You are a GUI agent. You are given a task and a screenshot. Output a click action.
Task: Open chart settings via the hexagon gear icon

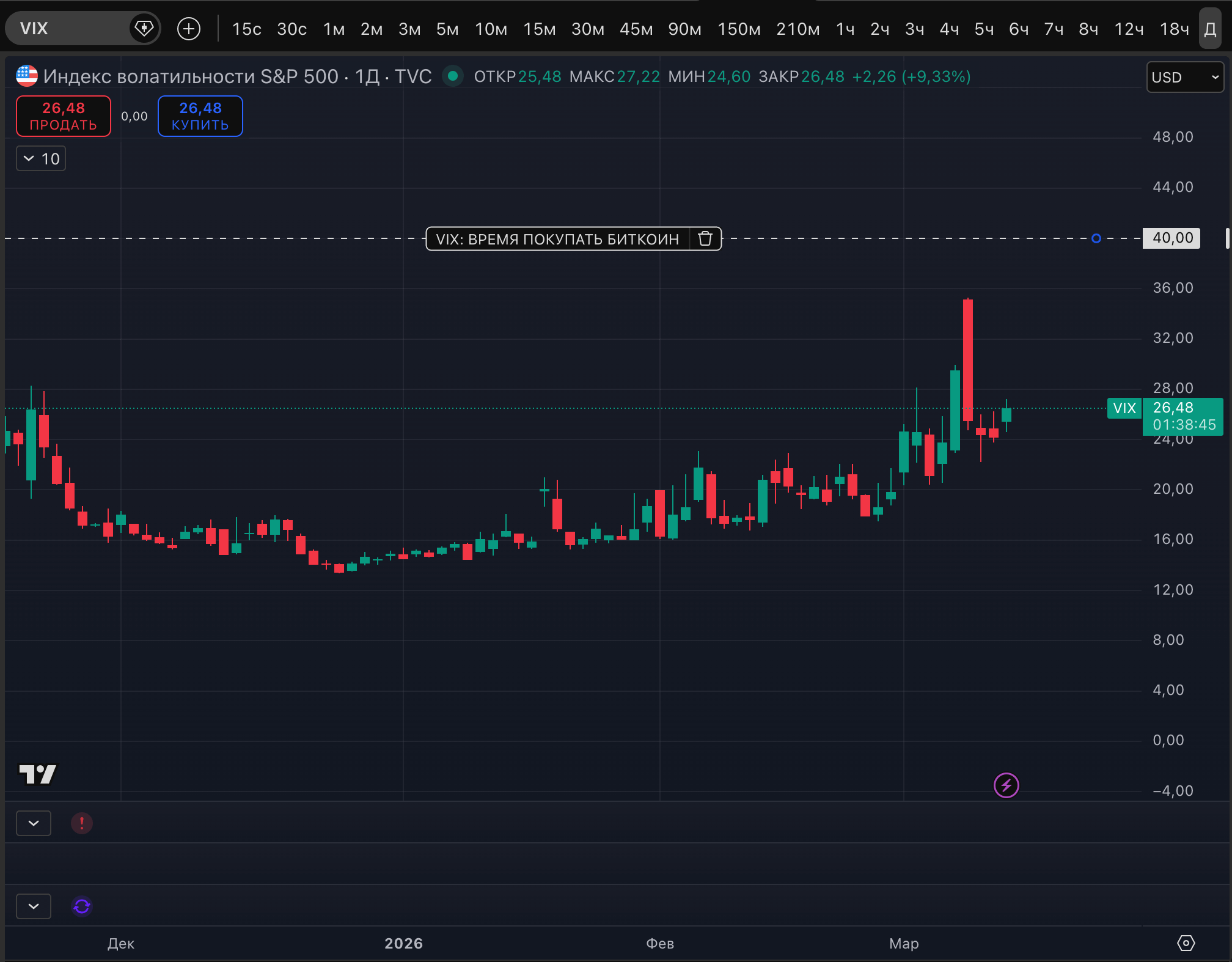pos(1186,943)
